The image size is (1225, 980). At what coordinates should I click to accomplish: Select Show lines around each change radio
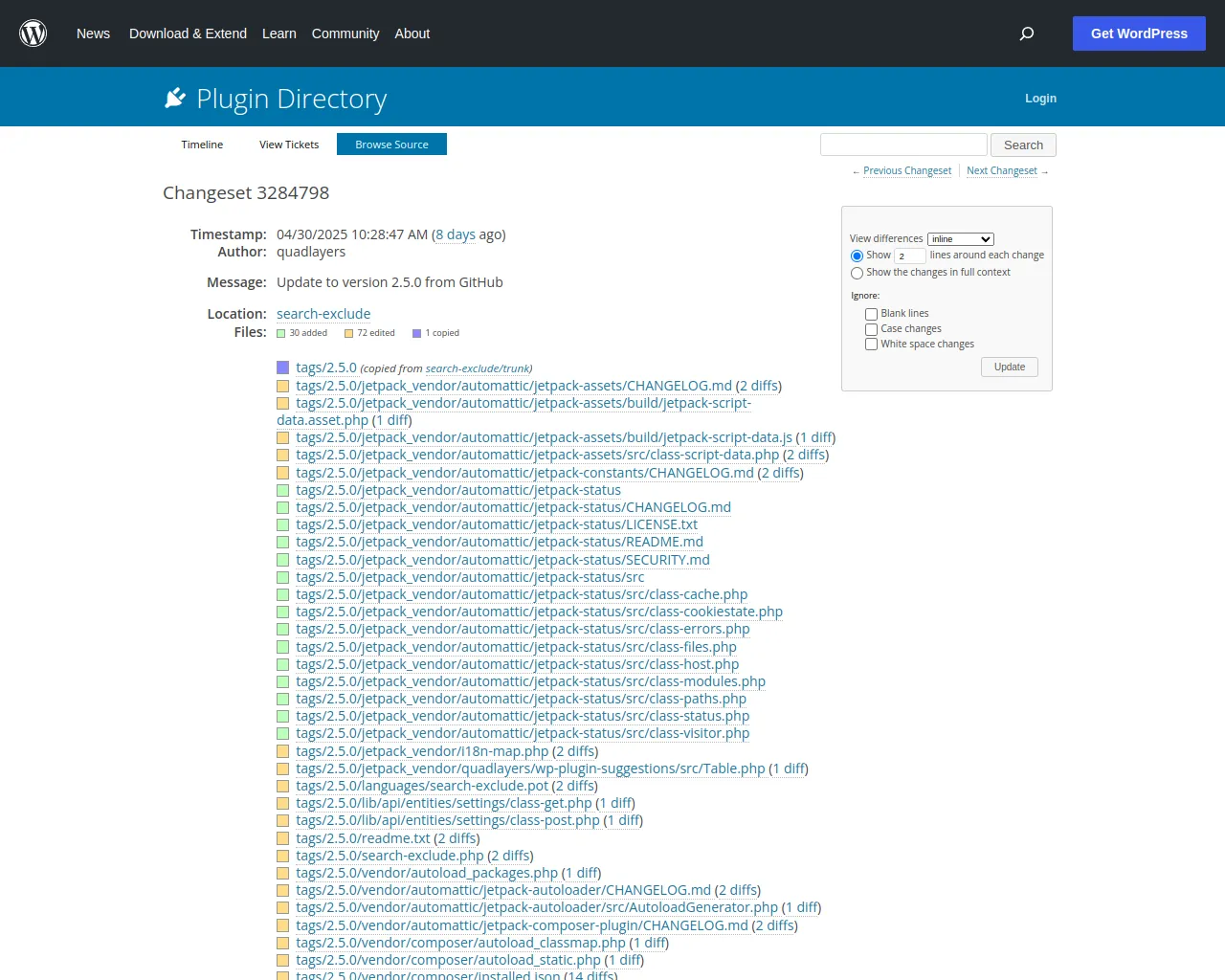click(x=857, y=256)
